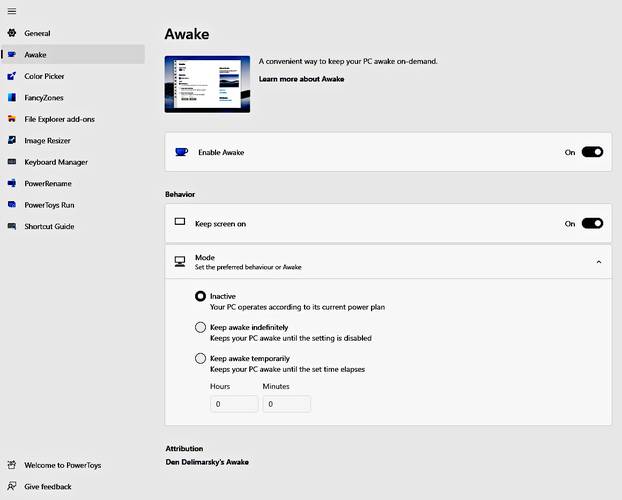This screenshot has height=500, width=622.
Task: Open PowerToys Run settings
Action: (73, 204)
